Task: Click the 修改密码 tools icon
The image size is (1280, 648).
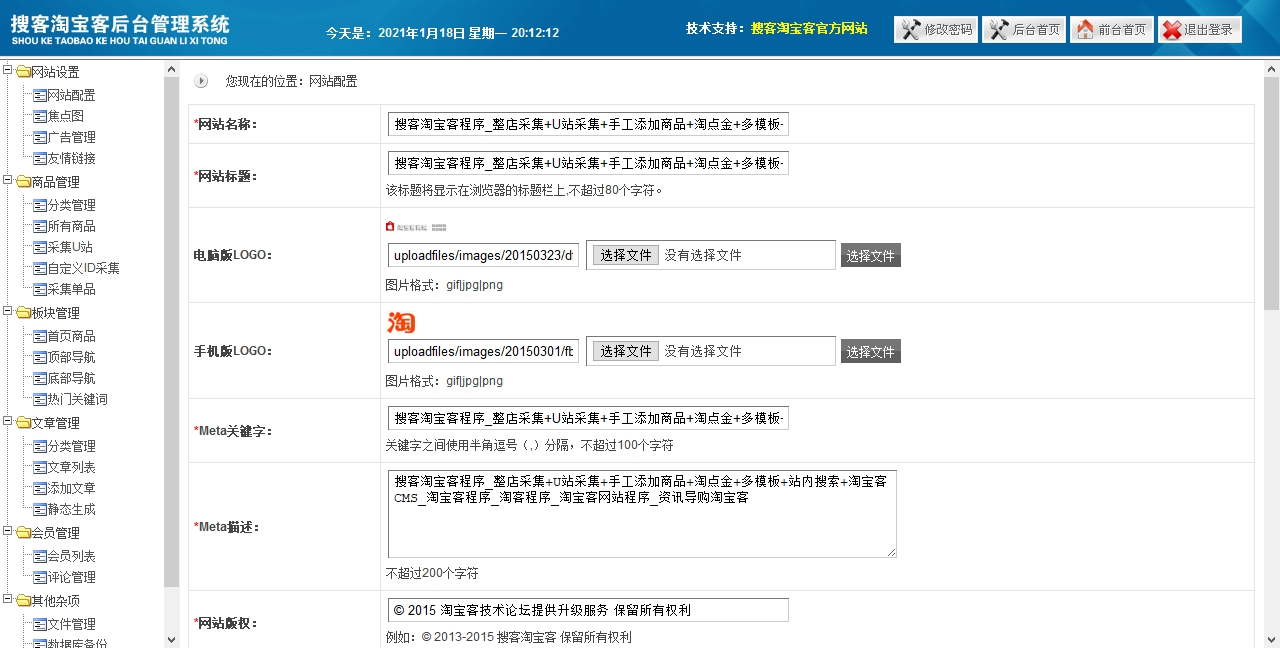Action: click(910, 30)
